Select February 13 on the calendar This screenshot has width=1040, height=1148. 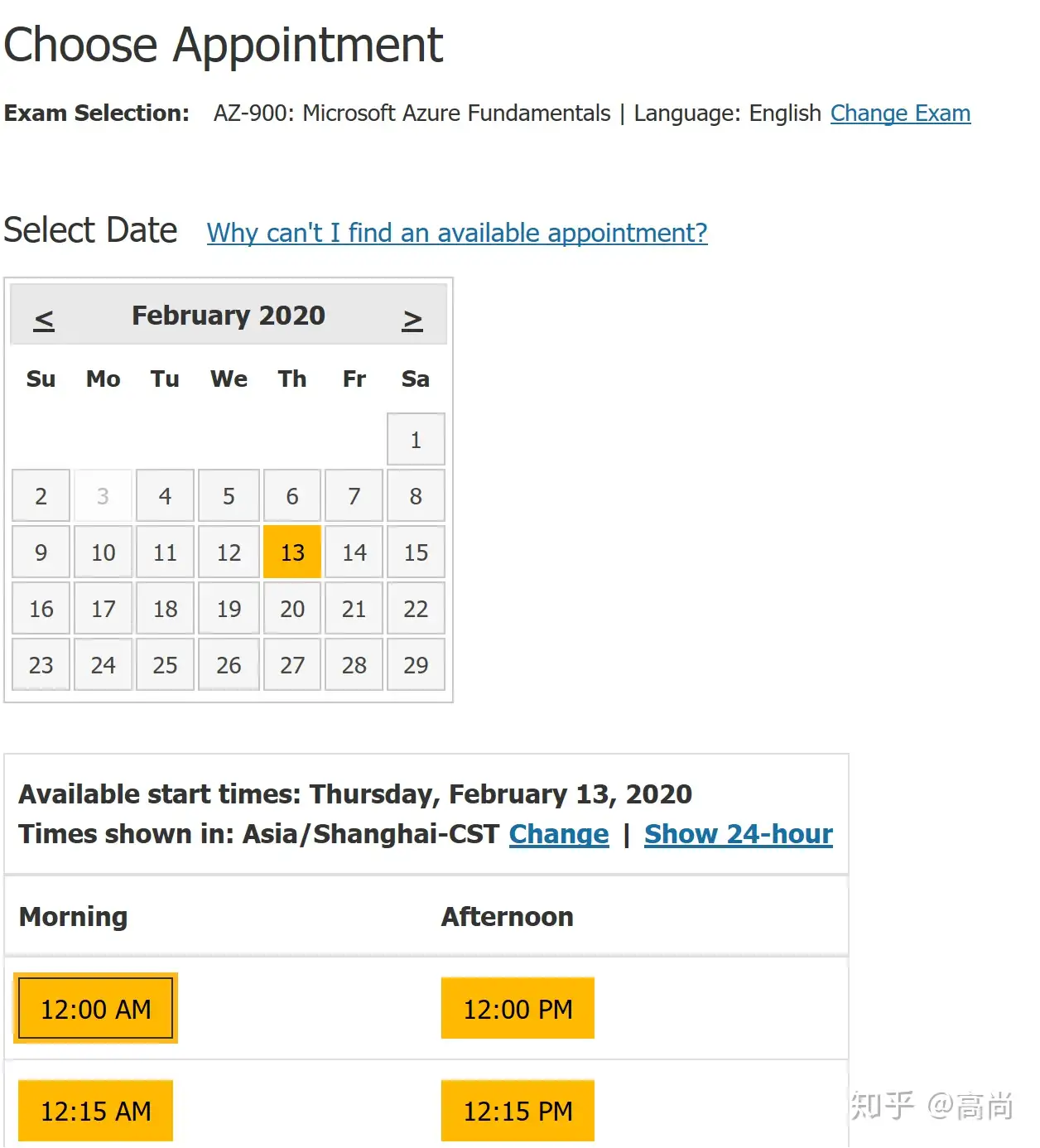pos(292,552)
